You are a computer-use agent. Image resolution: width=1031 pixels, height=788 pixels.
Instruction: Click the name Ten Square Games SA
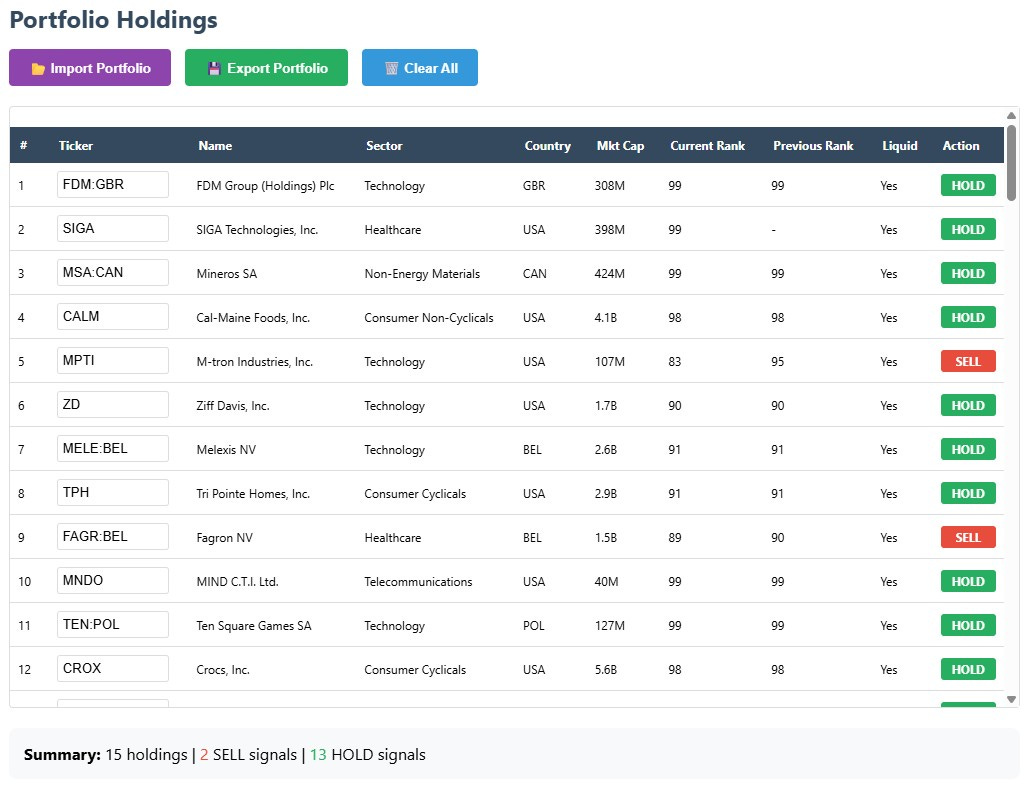coord(254,626)
